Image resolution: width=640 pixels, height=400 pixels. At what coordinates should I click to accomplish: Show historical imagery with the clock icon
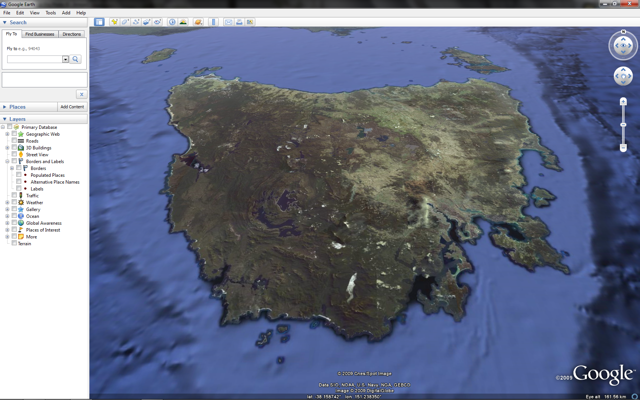[x=172, y=22]
